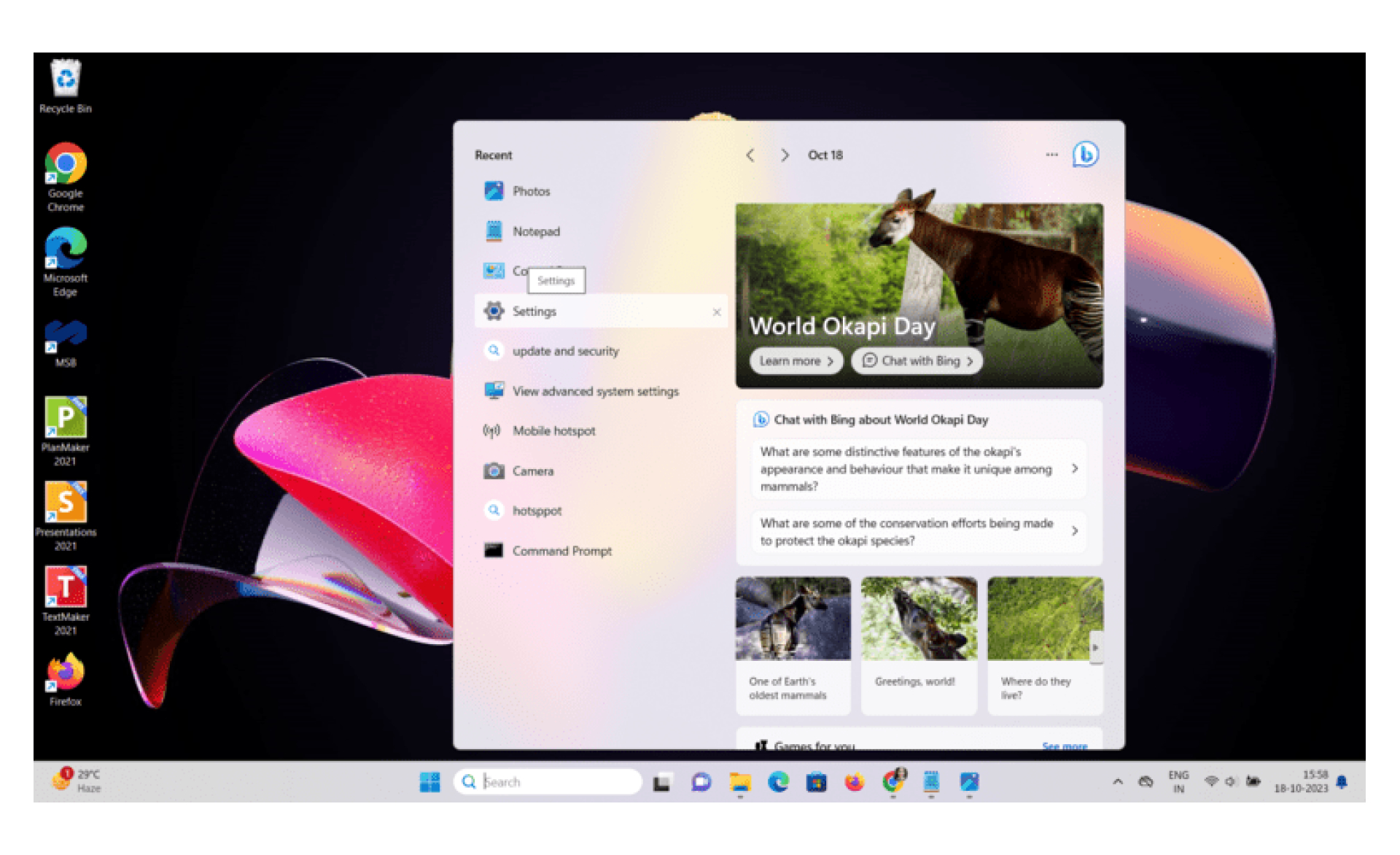Launch Mobile hotspot from search results
The width and height of the screenshot is (1400, 855).
click(552, 430)
